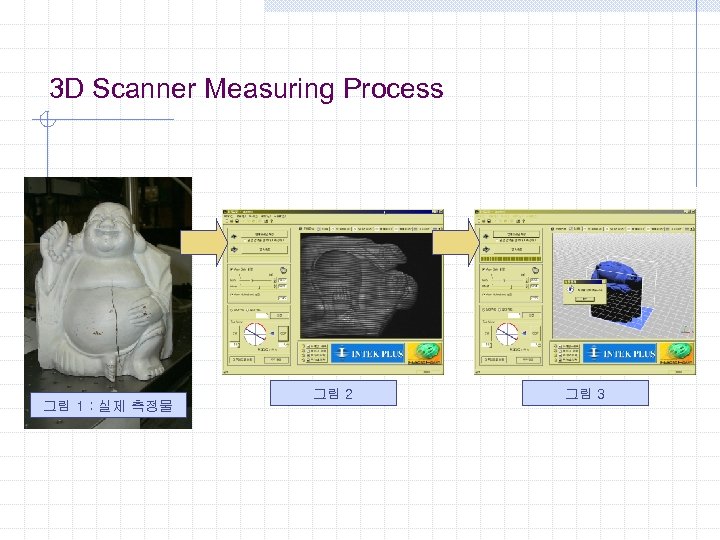Viewport: 720px width, 540px height.
Task: Toggle the bottom checkbox in 그림 2 bottom list
Action: coord(309,360)
